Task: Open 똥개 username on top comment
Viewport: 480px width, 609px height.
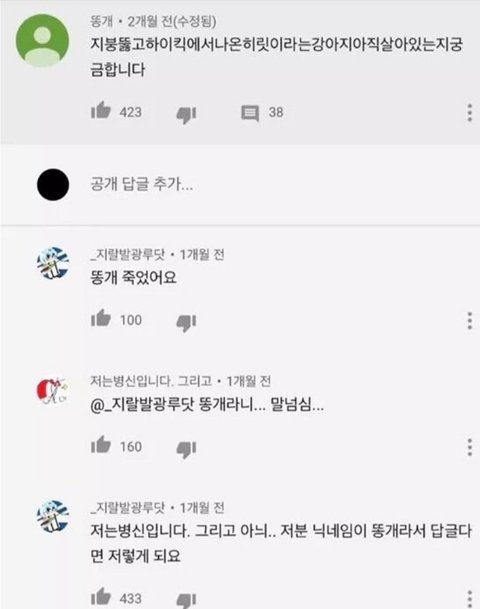Action: pos(102,21)
